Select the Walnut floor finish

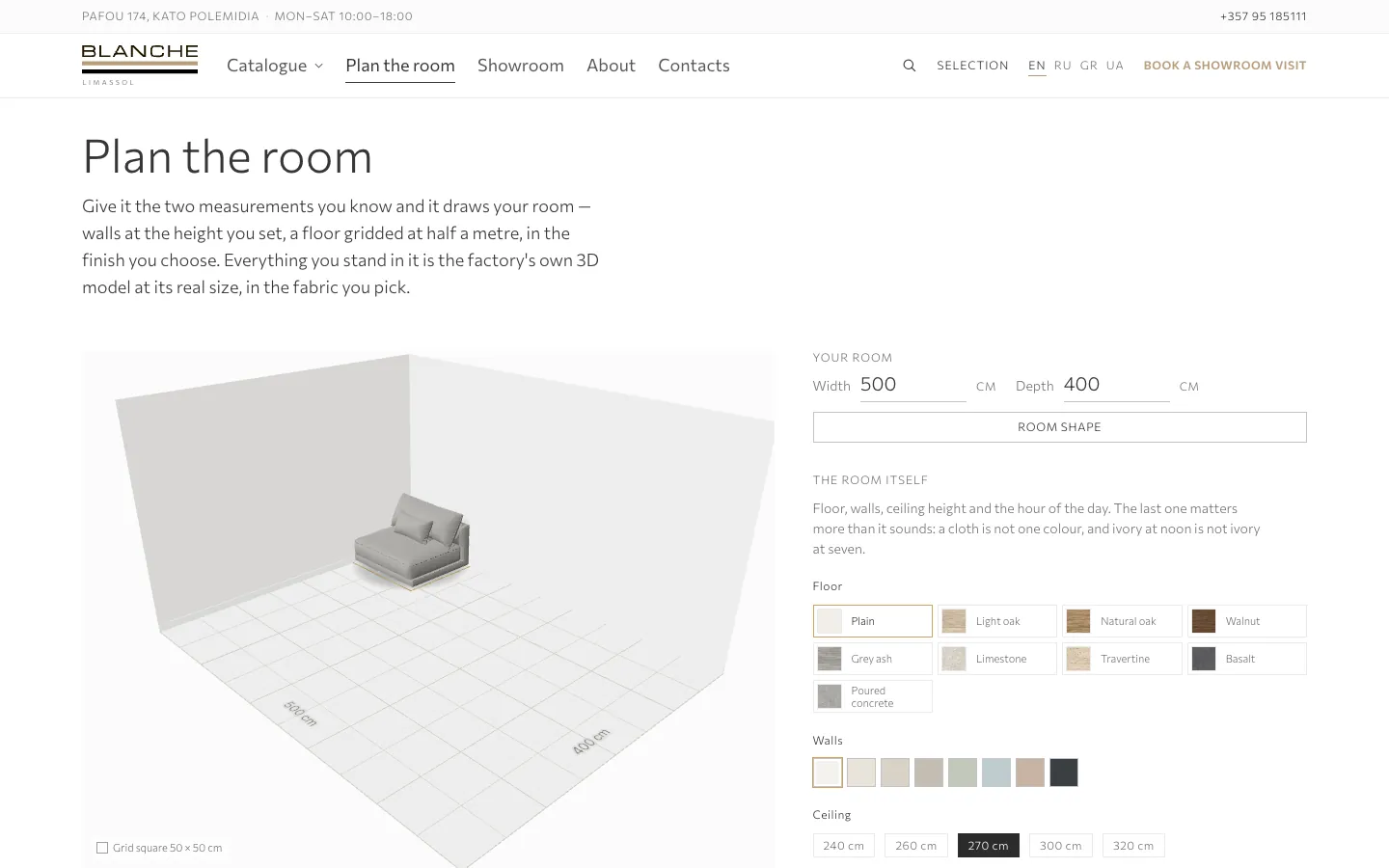(x=1247, y=621)
